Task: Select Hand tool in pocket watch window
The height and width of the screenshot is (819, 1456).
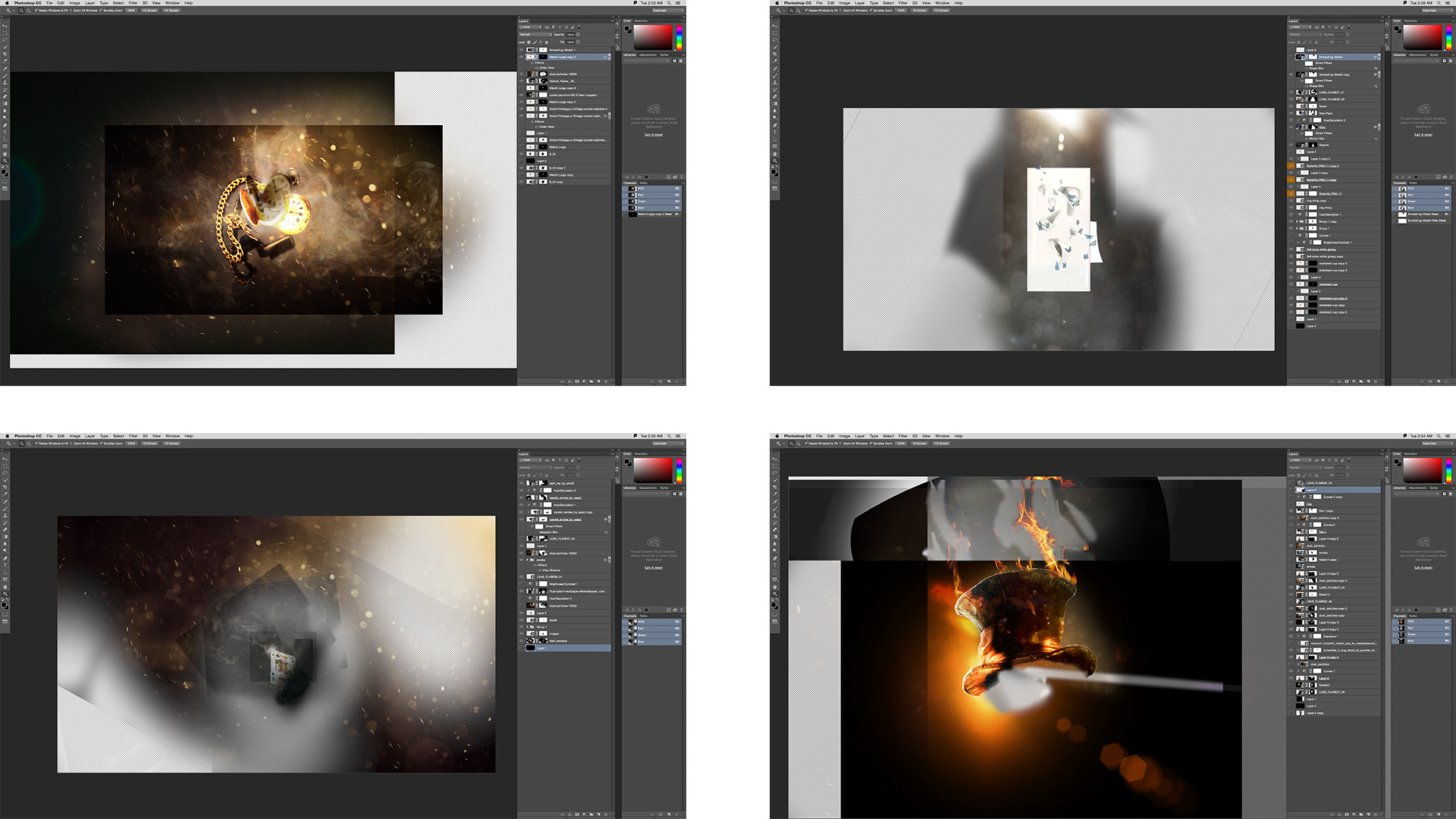Action: point(5,154)
